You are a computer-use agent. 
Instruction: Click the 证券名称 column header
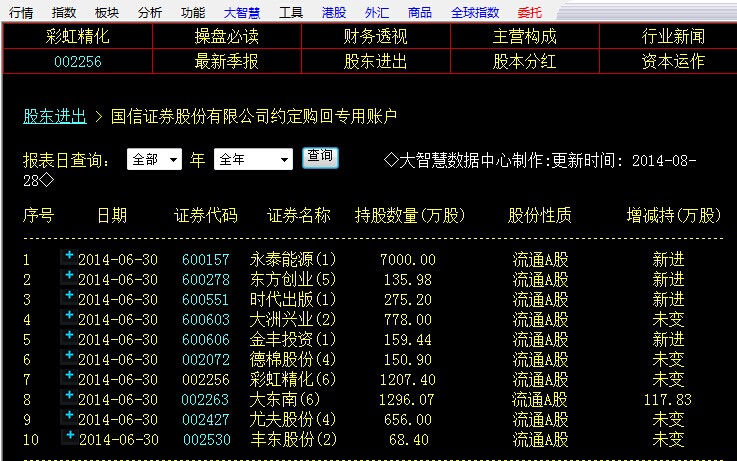(x=298, y=215)
